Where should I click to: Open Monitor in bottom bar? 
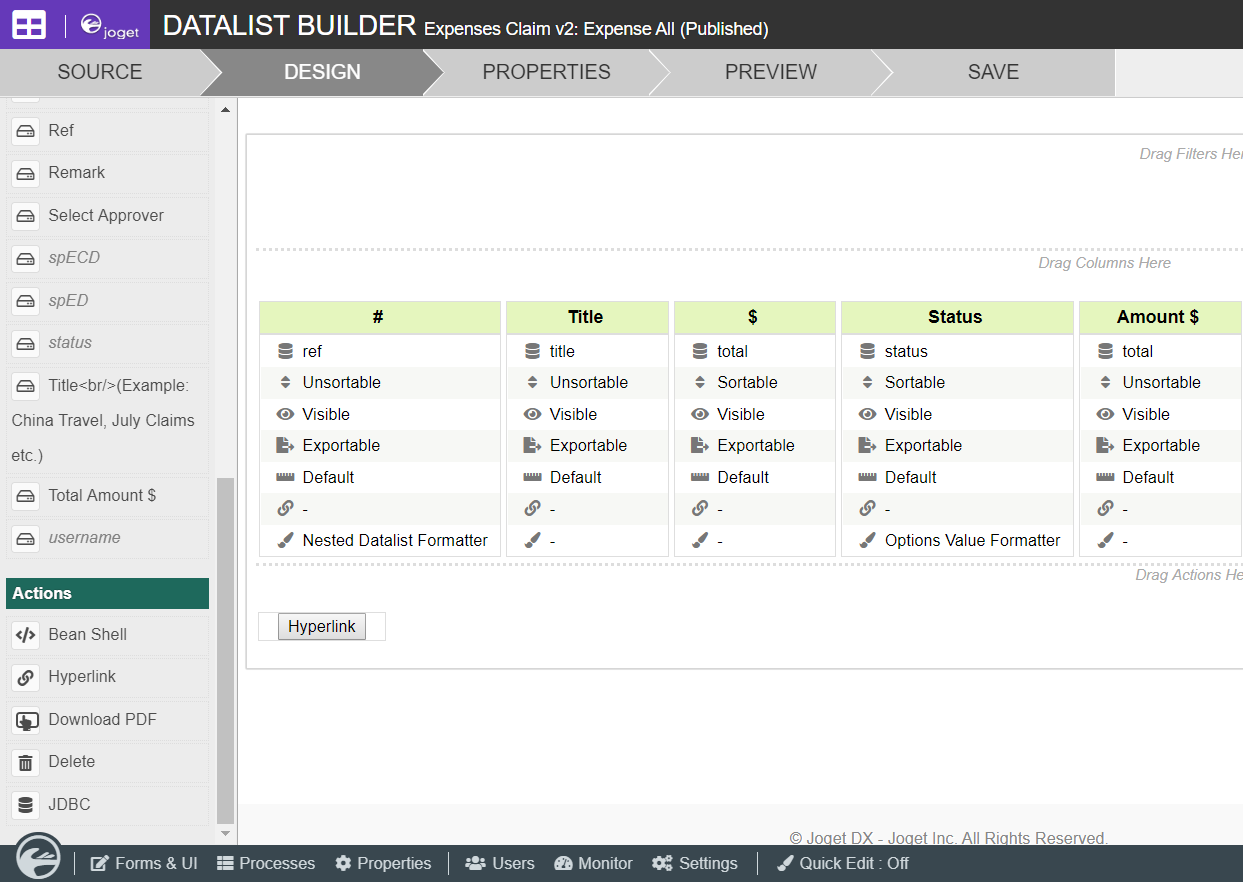(594, 863)
